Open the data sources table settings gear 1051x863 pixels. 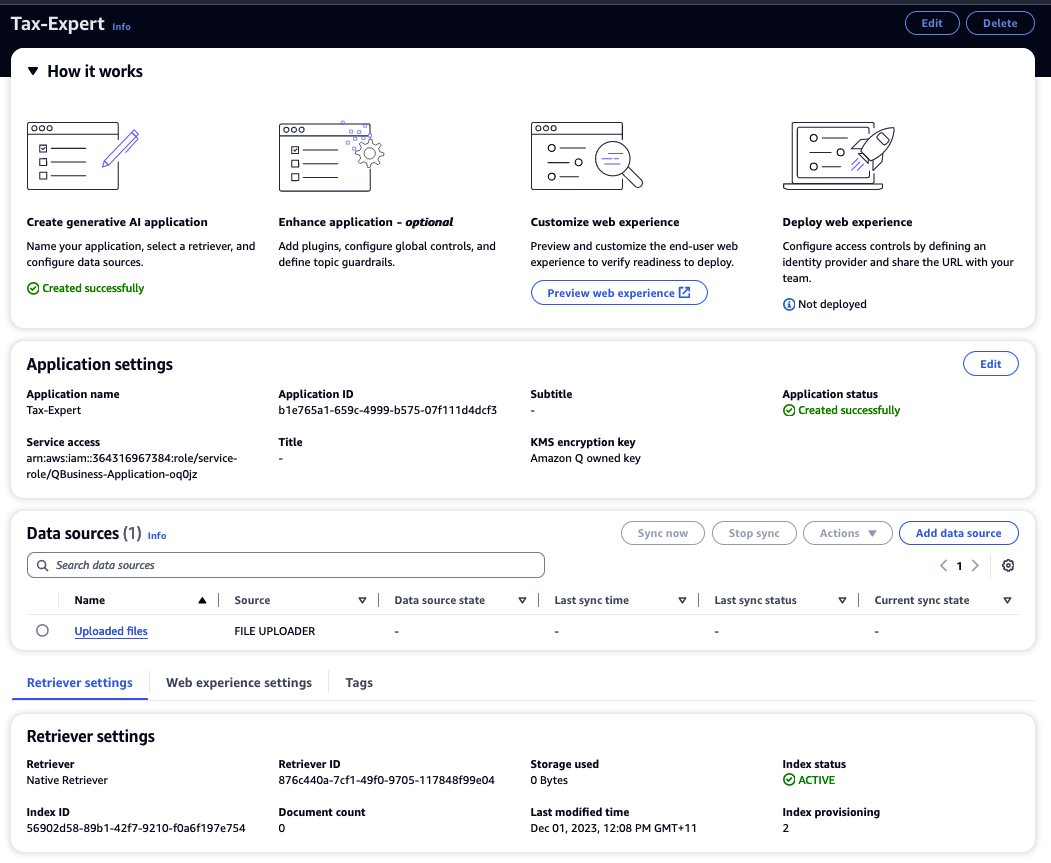[x=1008, y=566]
